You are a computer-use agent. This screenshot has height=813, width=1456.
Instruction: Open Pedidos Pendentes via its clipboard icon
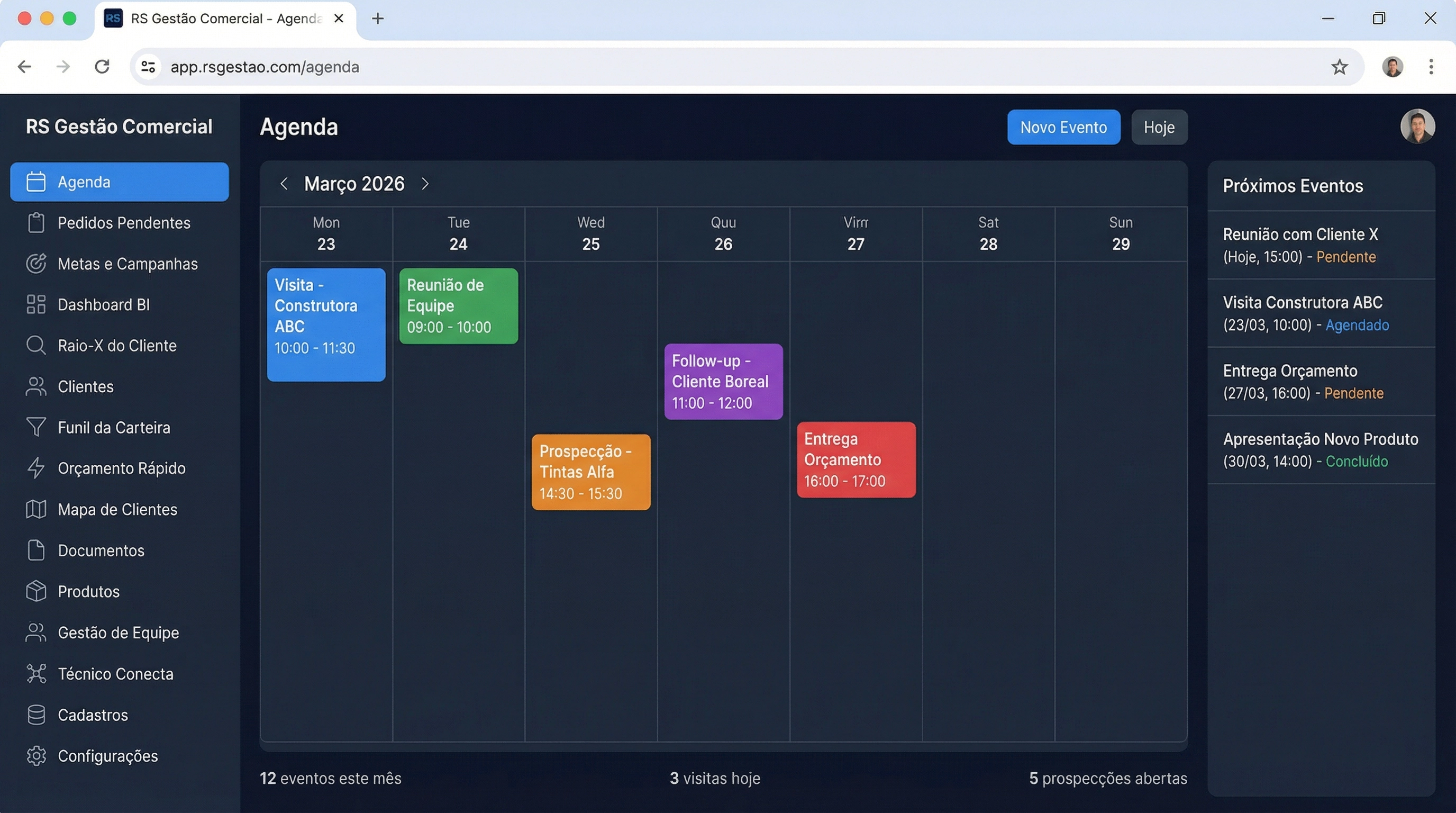(x=35, y=223)
